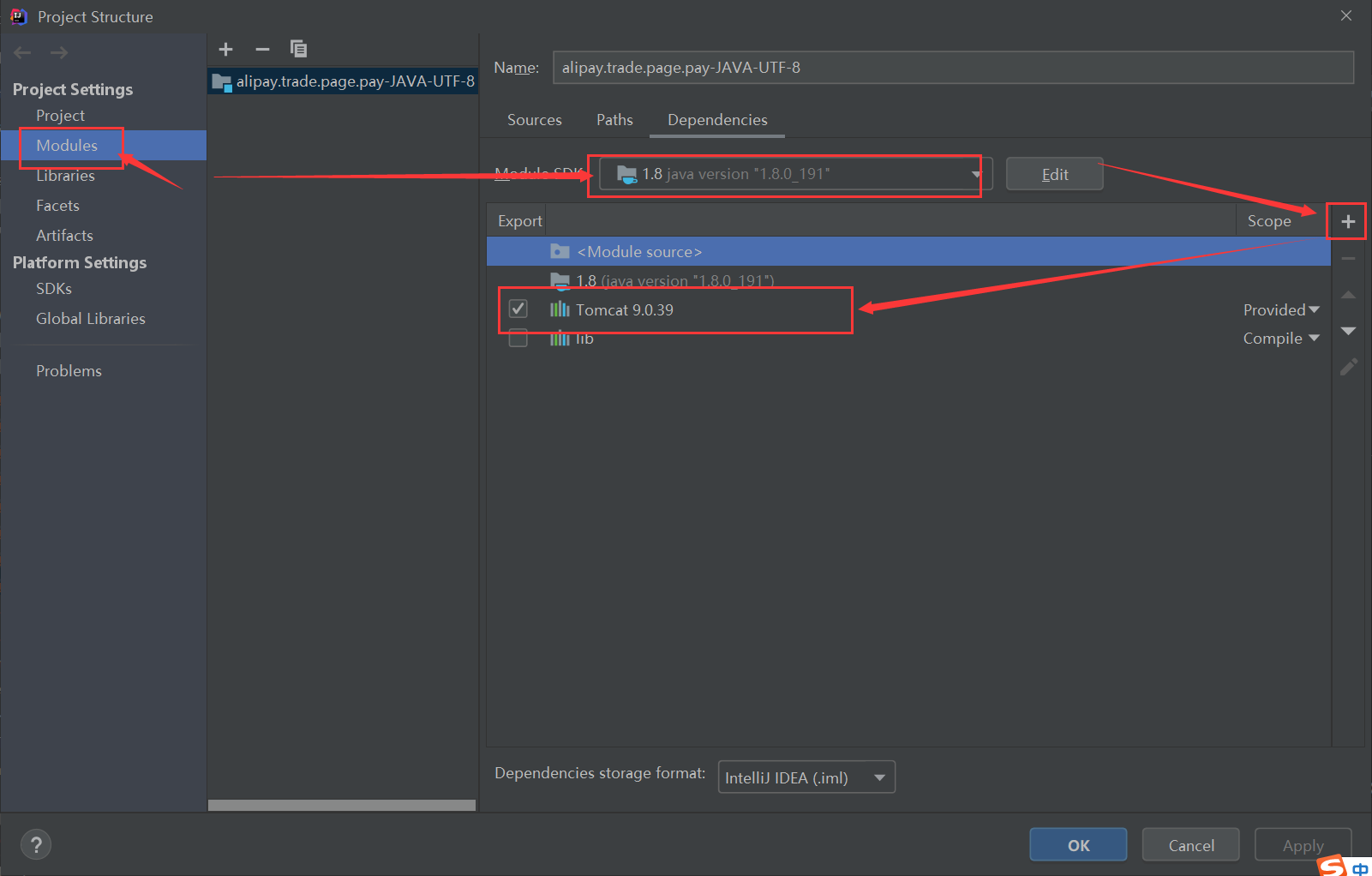This screenshot has width=1372, height=876.
Task: Open Global Libraries settings
Action: [x=91, y=319]
